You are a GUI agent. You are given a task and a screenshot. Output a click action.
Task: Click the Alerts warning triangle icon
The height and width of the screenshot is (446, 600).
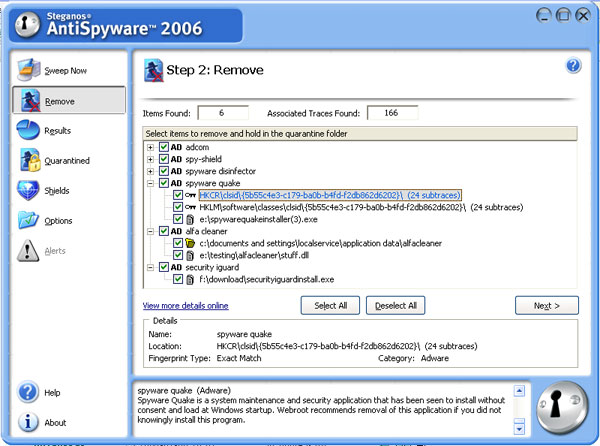click(x=28, y=251)
